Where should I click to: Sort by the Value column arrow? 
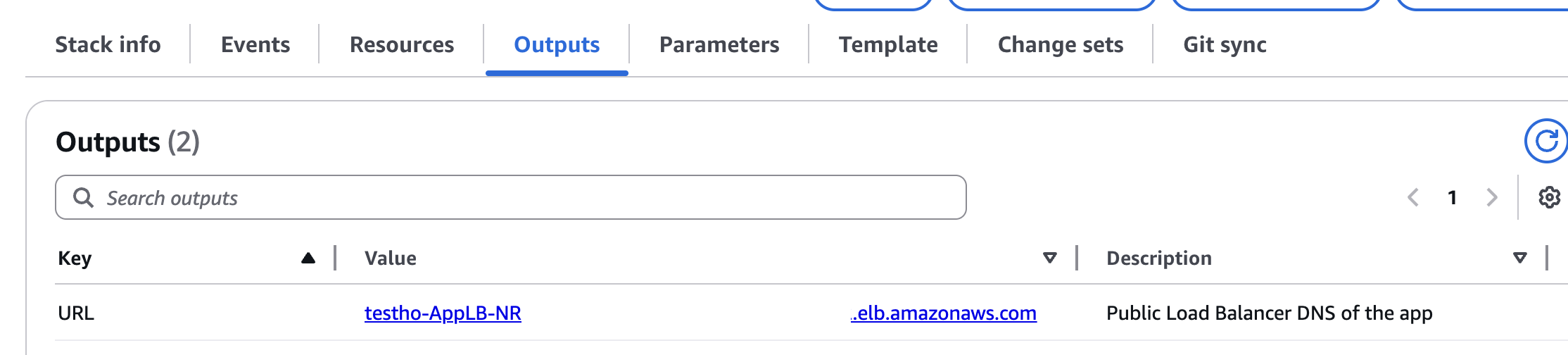pyautogui.click(x=1049, y=258)
